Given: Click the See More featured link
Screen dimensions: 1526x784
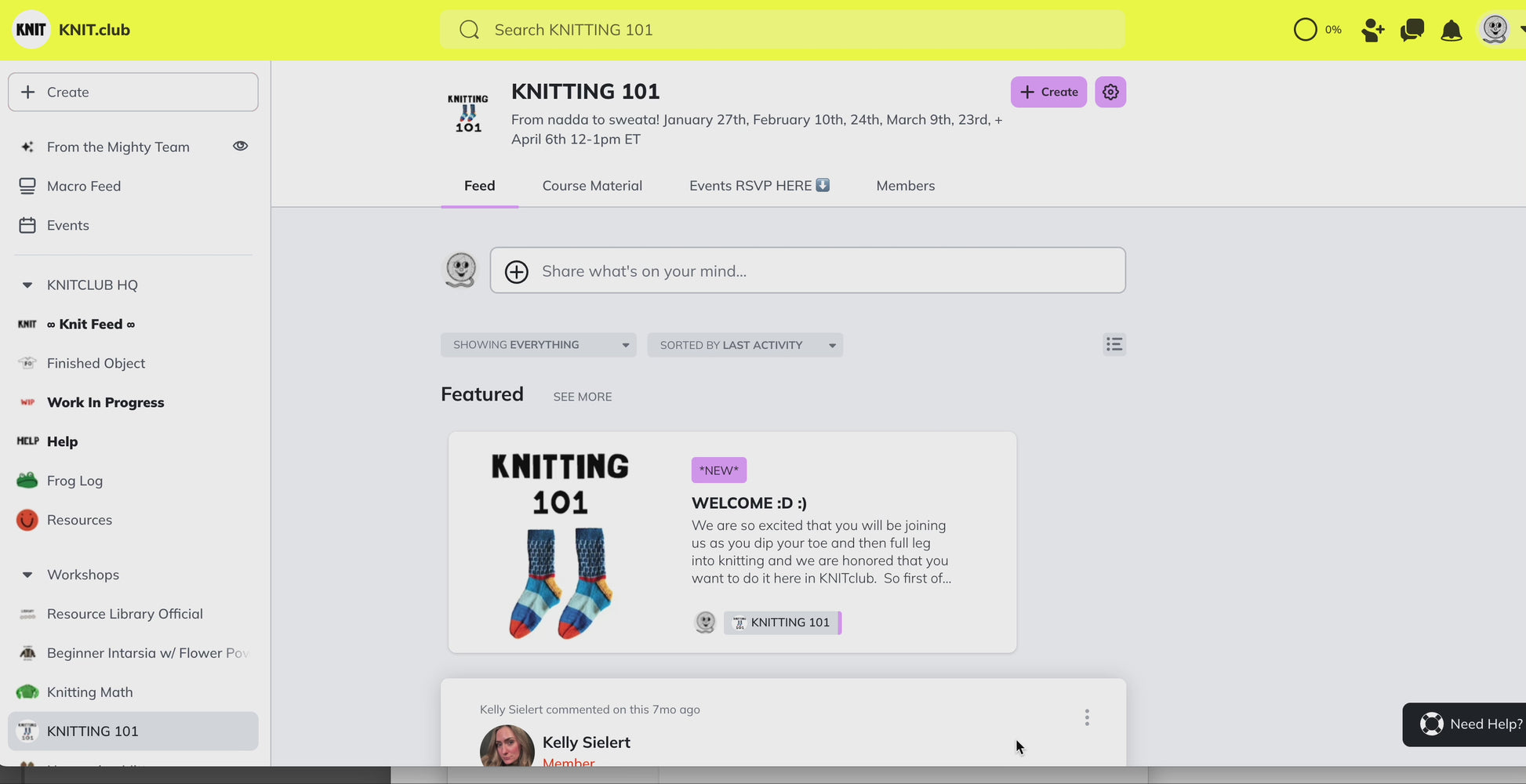Looking at the screenshot, I should (x=582, y=397).
